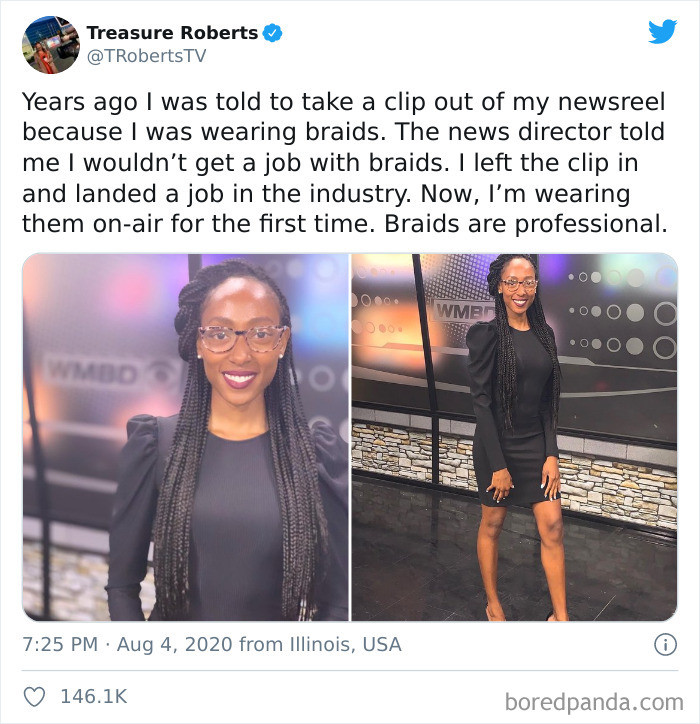Click the Treasure Roberts display name
This screenshot has width=700, height=724.
pos(172,33)
